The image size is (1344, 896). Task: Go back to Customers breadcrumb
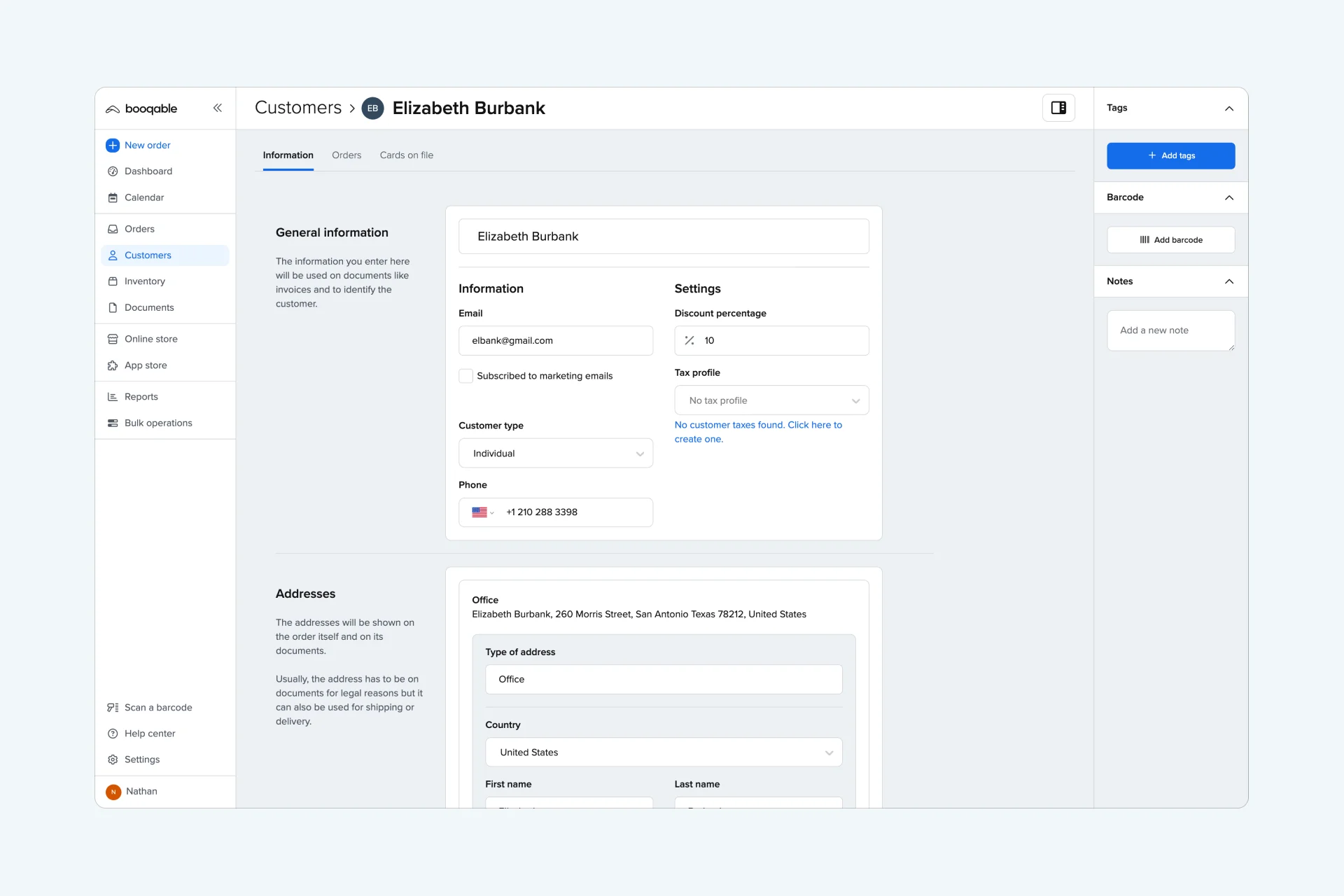(x=298, y=108)
